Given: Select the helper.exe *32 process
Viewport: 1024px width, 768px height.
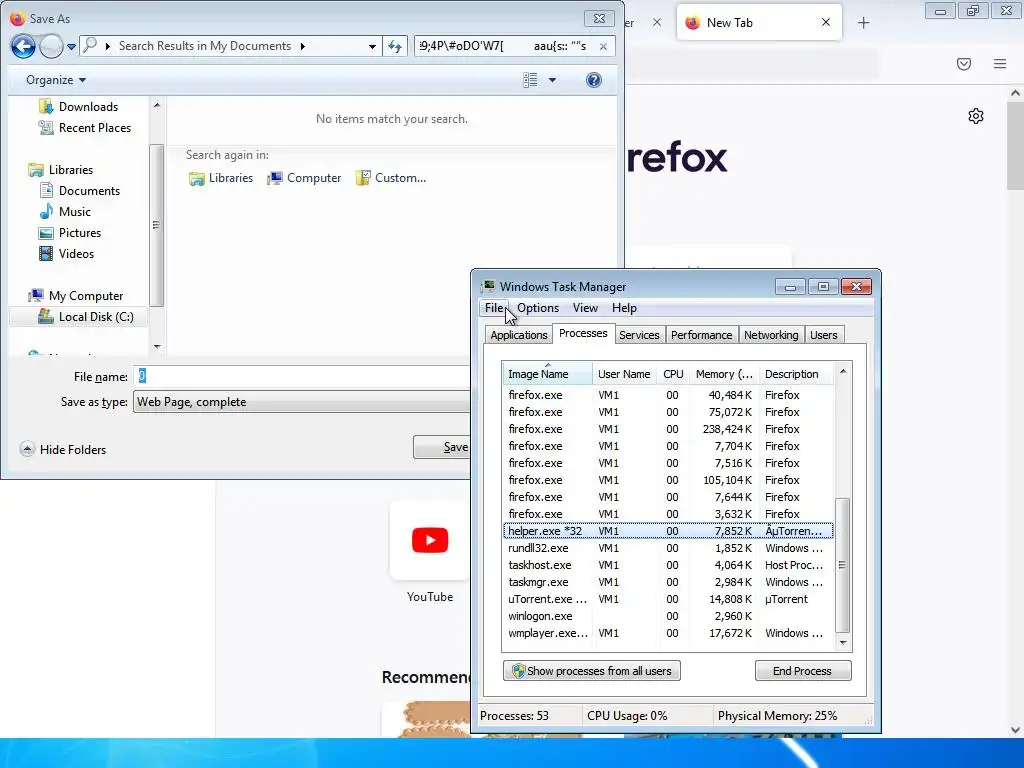Looking at the screenshot, I should (668, 531).
